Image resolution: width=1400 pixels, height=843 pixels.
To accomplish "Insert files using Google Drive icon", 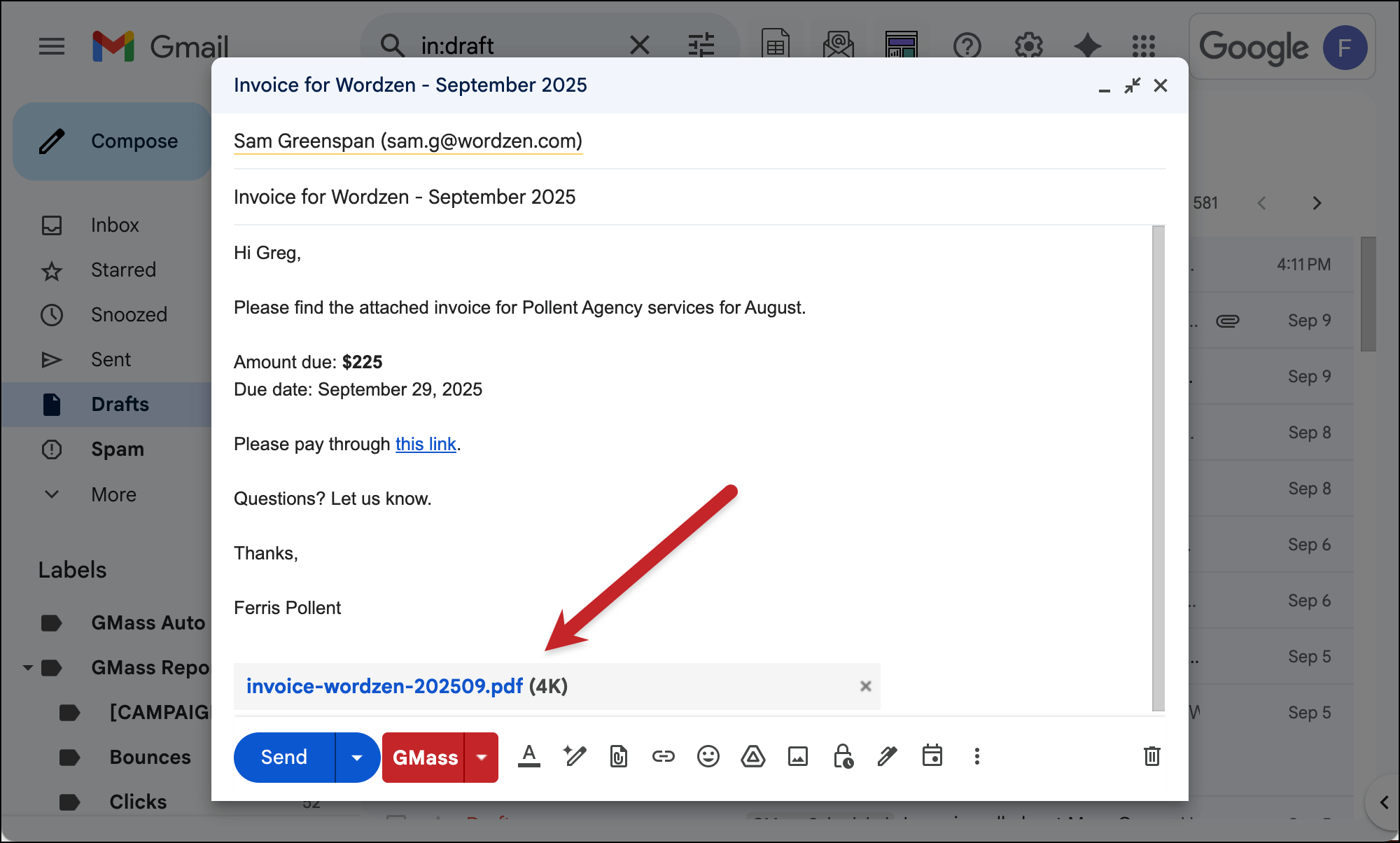I will (x=752, y=756).
